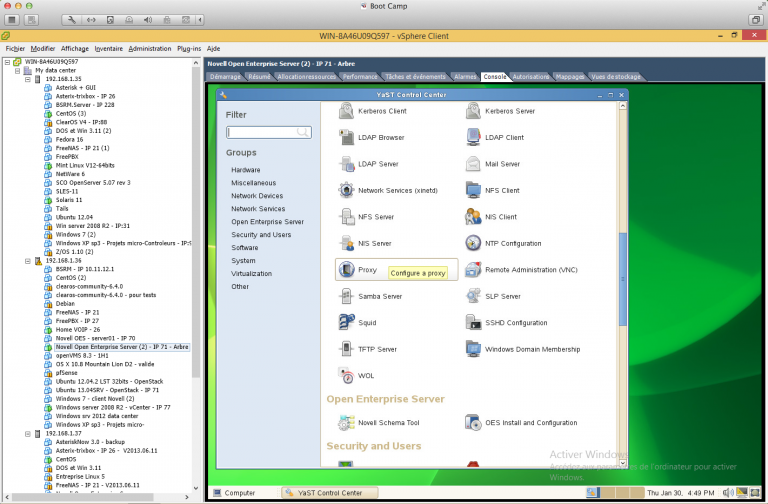Image resolution: width=768 pixels, height=504 pixels.
Task: Click the Computer button in guest taskbar
Action: 235,493
